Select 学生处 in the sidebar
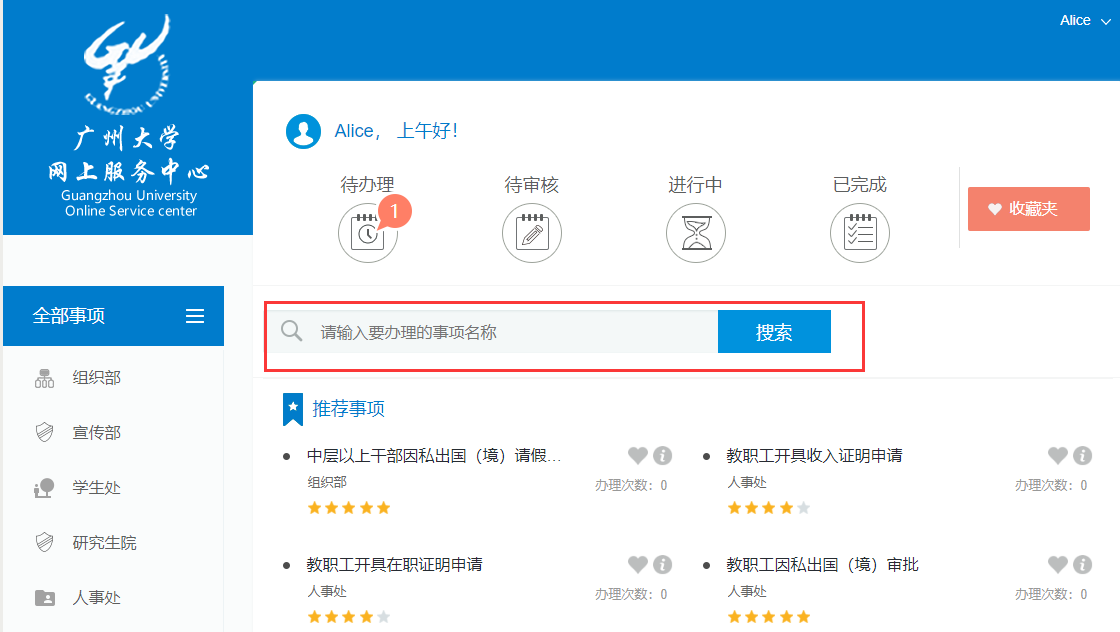 coord(96,488)
